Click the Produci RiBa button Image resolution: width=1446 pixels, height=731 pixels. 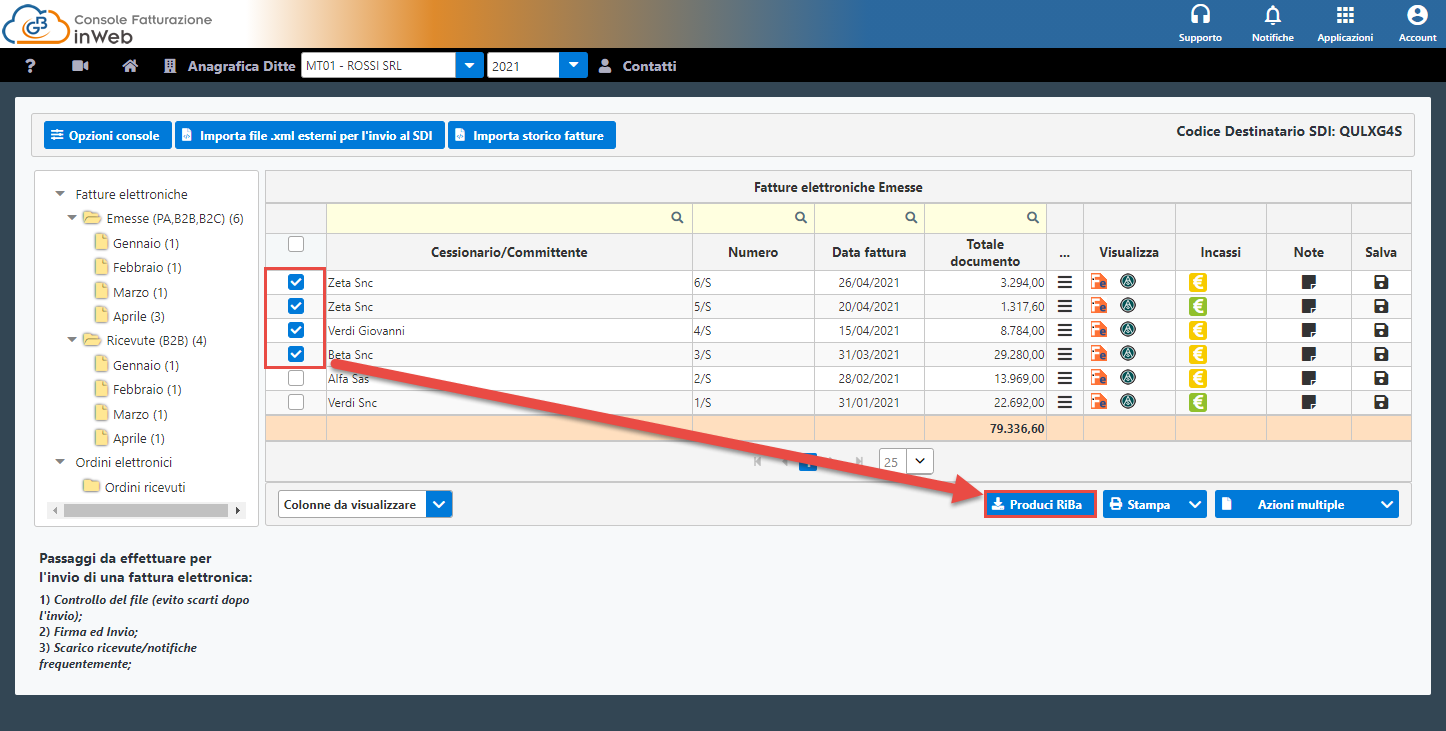1040,505
